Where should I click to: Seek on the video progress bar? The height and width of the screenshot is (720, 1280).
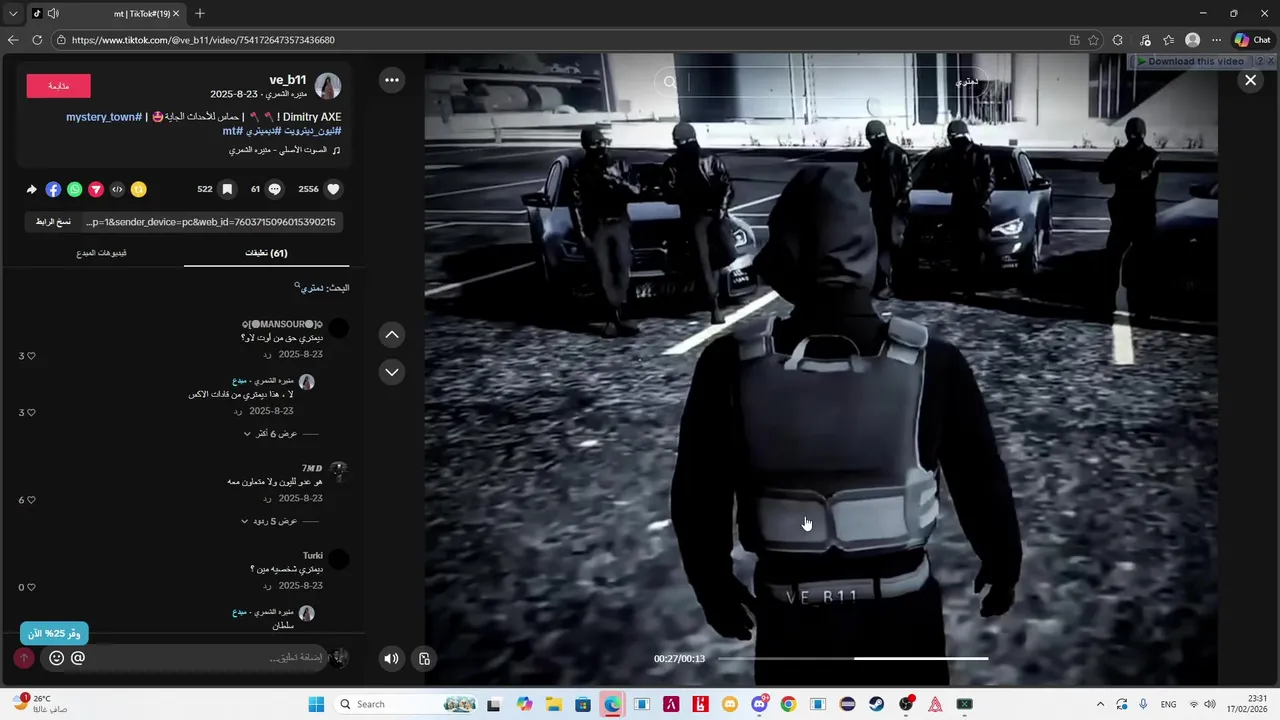coord(853,658)
